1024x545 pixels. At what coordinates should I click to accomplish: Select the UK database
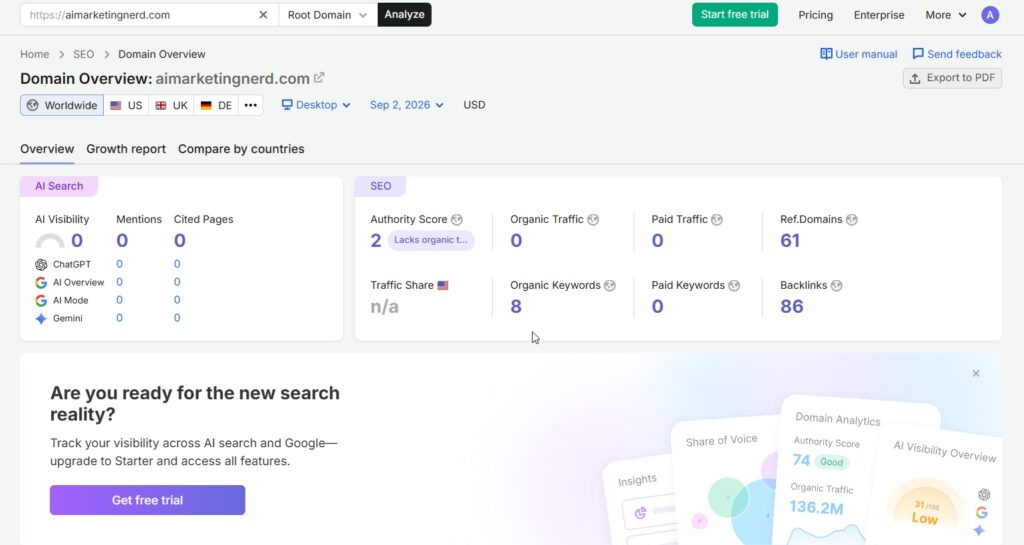pos(172,105)
